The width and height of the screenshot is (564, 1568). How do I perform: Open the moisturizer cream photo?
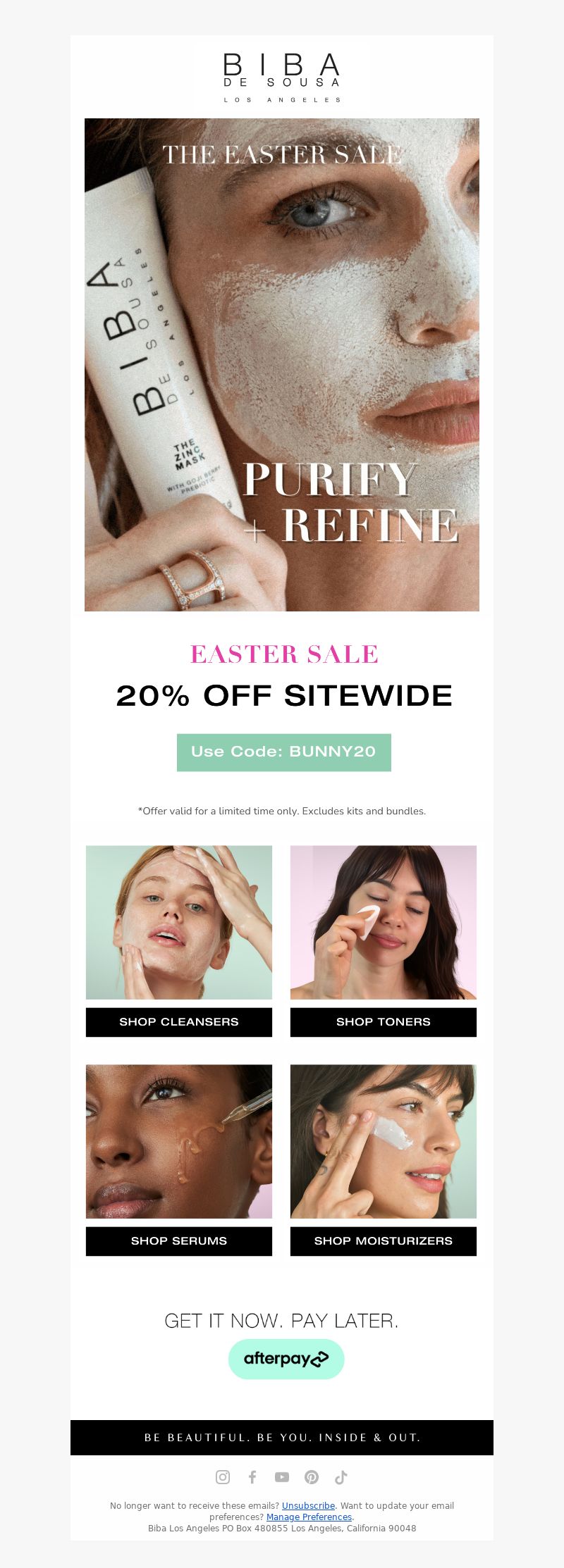384,1142
